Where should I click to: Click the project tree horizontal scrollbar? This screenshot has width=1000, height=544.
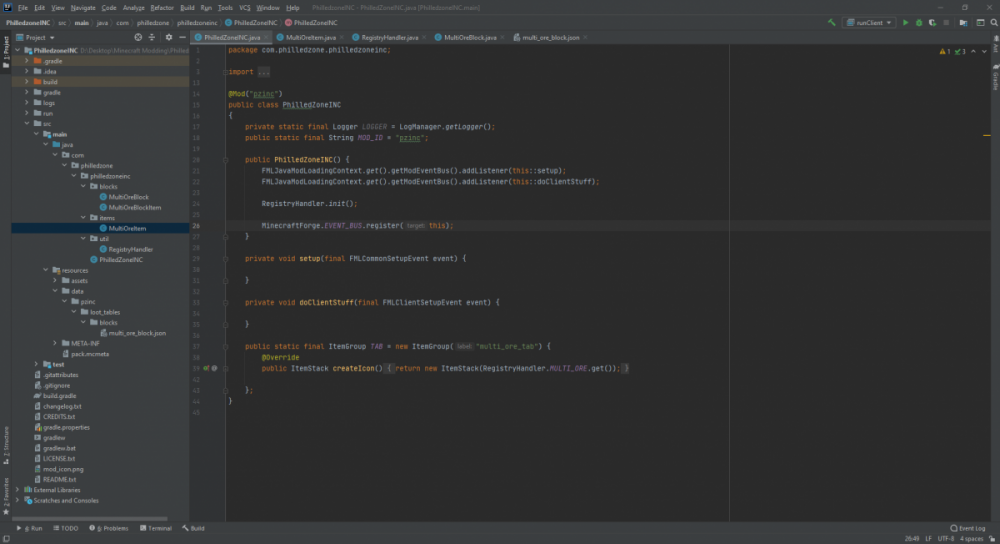(x=89, y=519)
